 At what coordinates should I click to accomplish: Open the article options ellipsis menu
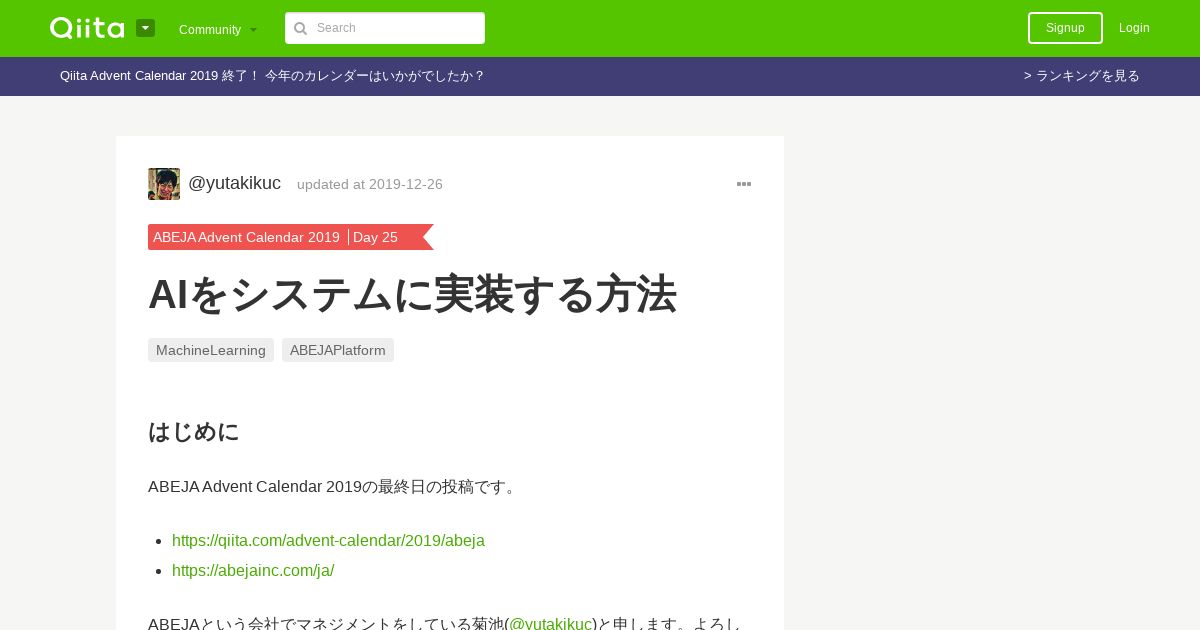tap(744, 184)
